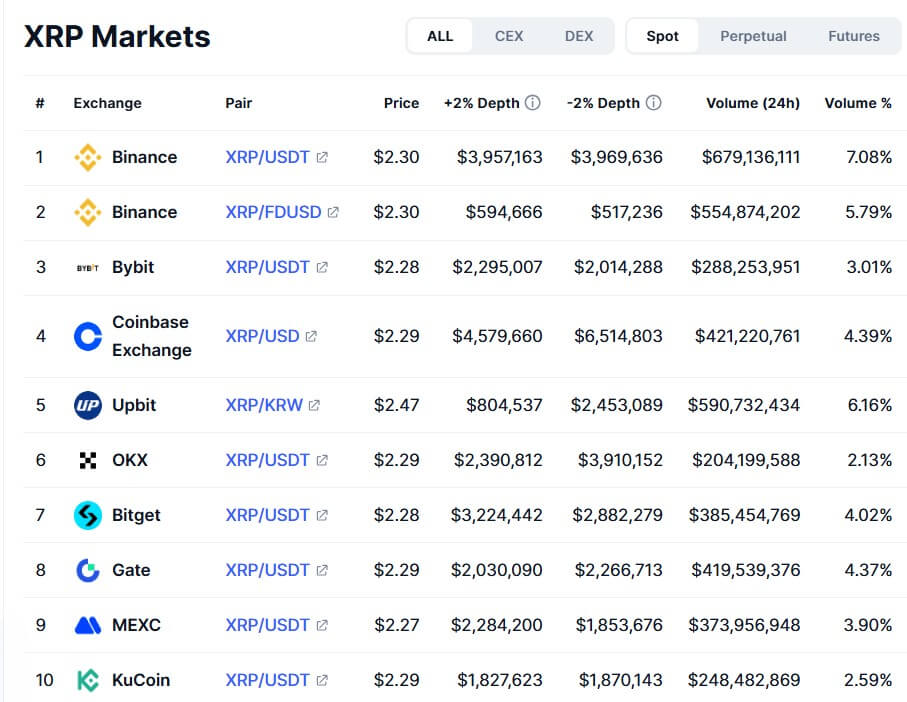Click the KuCoin logo icon
The width and height of the screenshot is (907, 702).
tap(89, 680)
